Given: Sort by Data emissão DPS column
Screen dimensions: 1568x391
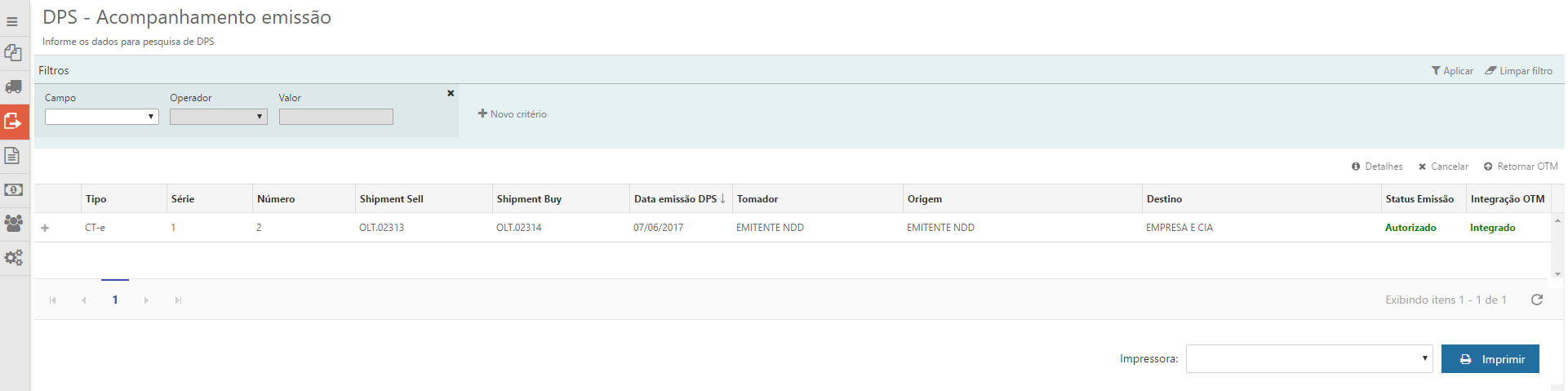Looking at the screenshot, I should [679, 199].
